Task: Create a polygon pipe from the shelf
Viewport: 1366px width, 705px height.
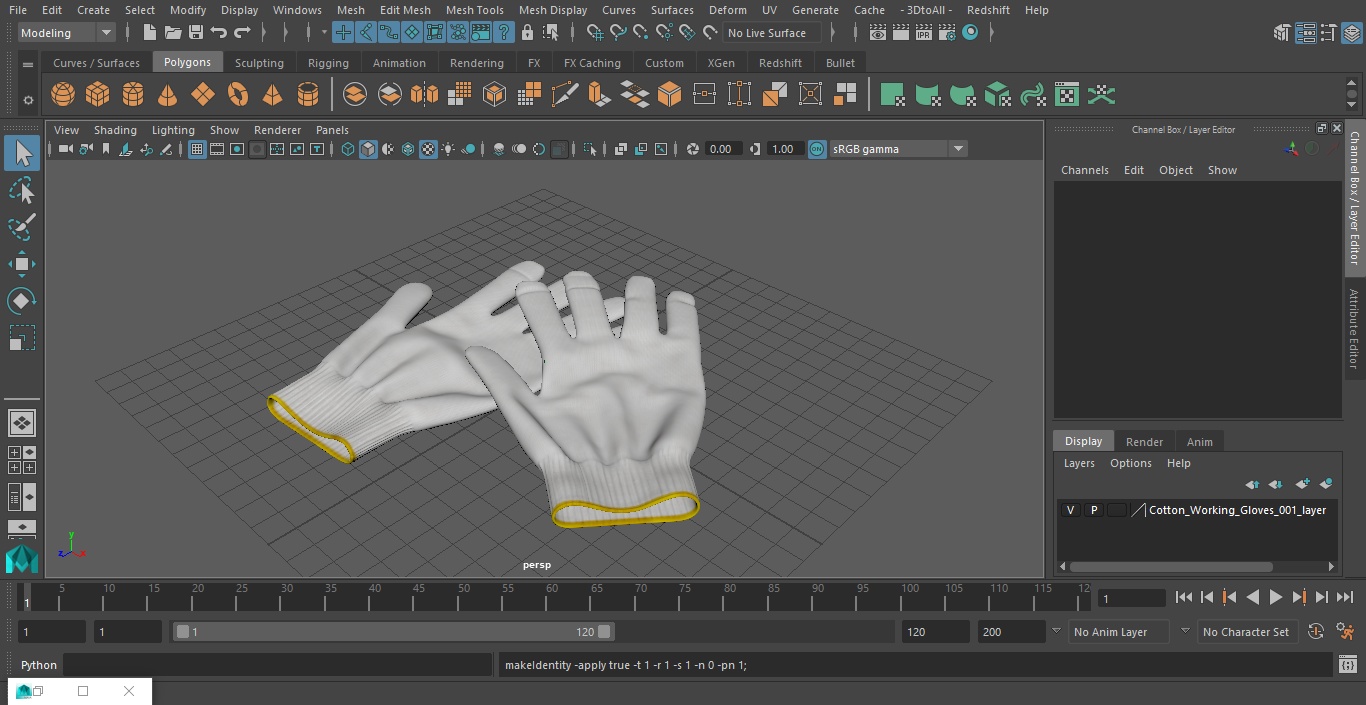Action: tap(308, 95)
